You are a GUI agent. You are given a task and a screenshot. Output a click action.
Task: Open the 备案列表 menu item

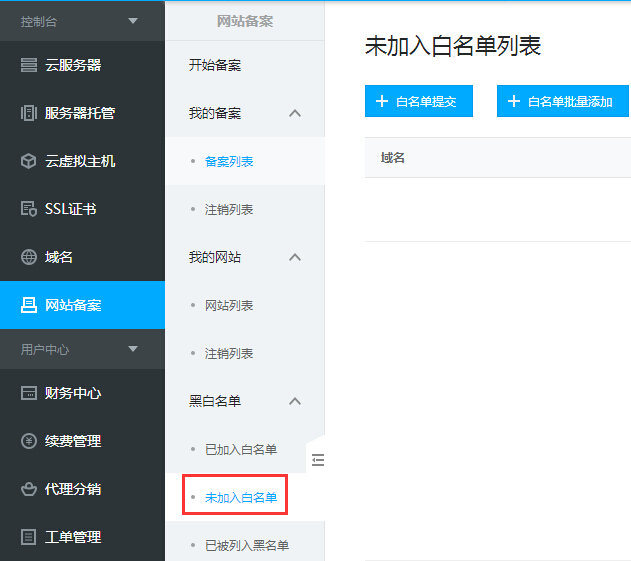229,161
